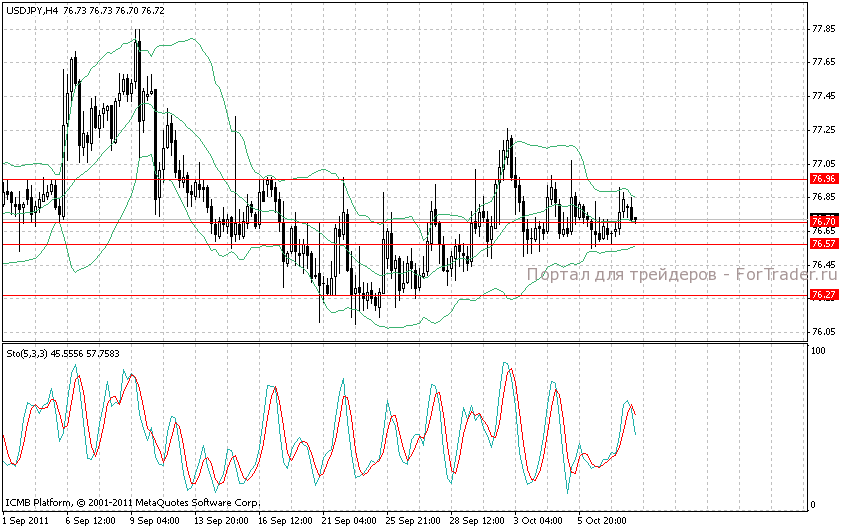Screen dimensions: 845x528
Task: Click the 76.27 horizontal level price tag
Action: click(823, 295)
